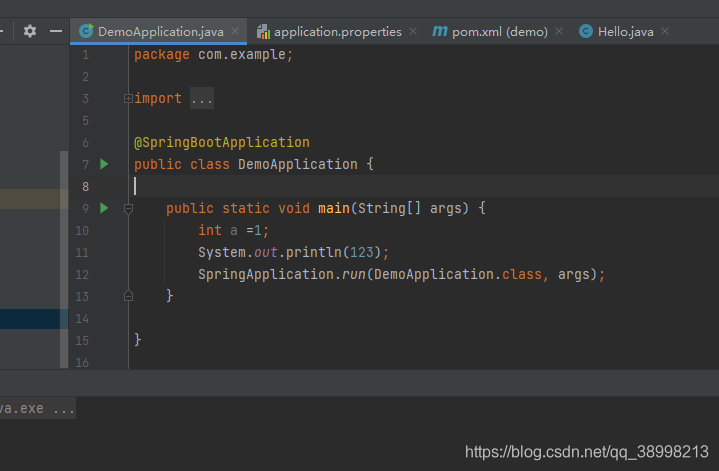Click the application.properties file icon
The height and width of the screenshot is (471, 719).
[x=263, y=31]
